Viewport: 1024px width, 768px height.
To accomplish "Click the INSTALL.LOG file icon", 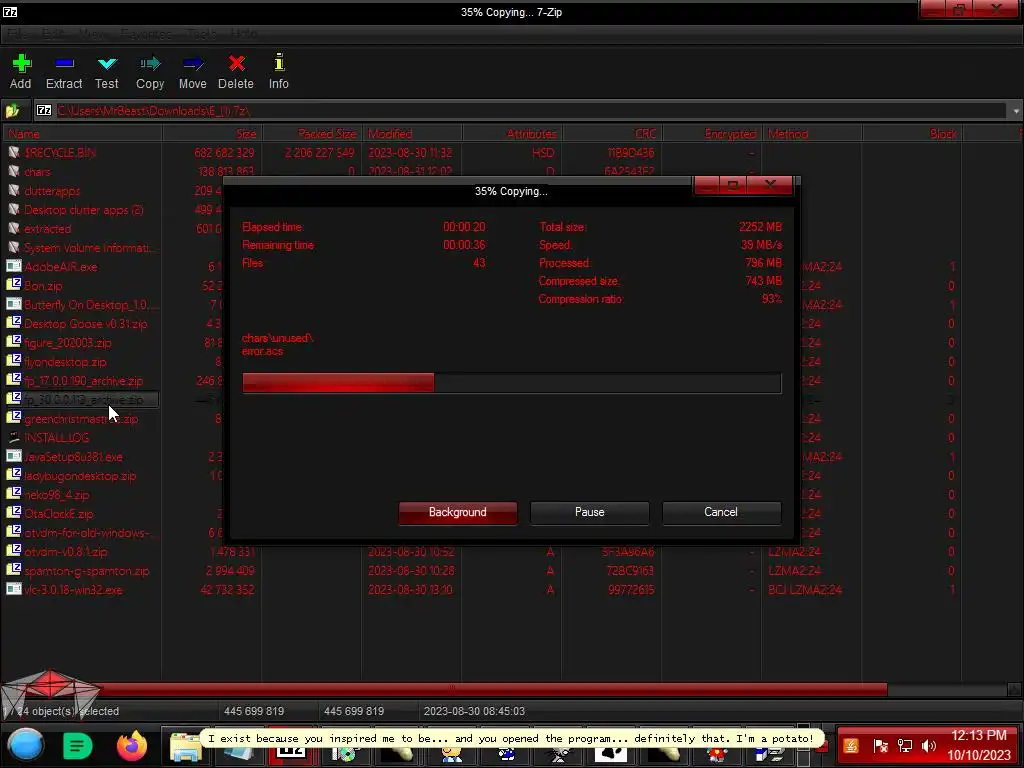I will [x=14, y=437].
